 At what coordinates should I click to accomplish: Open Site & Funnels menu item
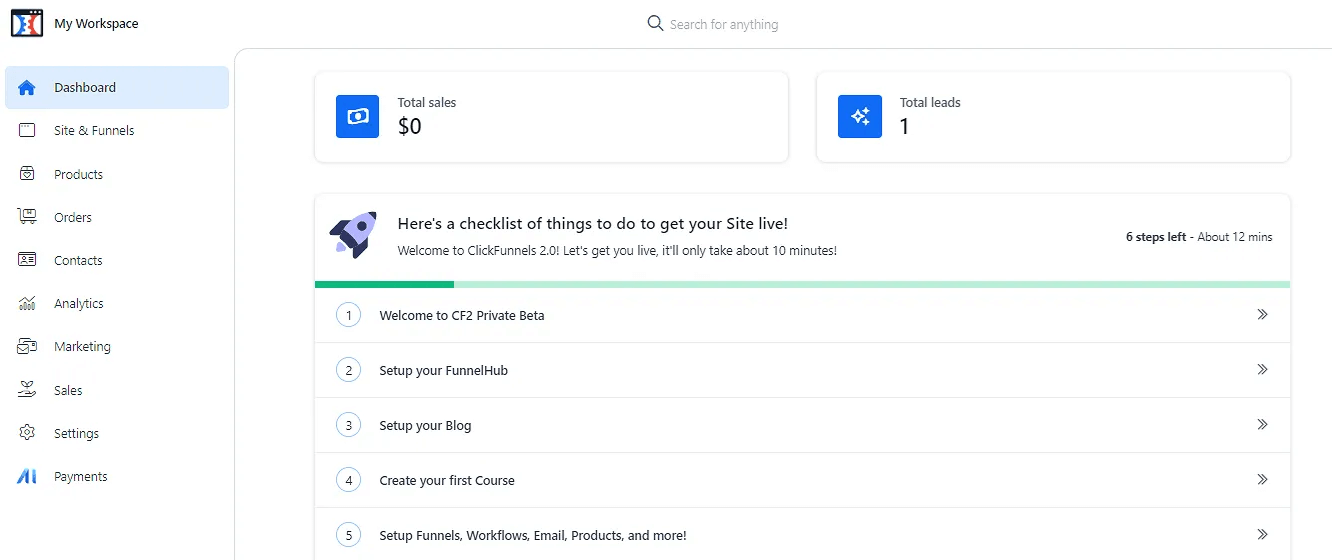coord(117,131)
